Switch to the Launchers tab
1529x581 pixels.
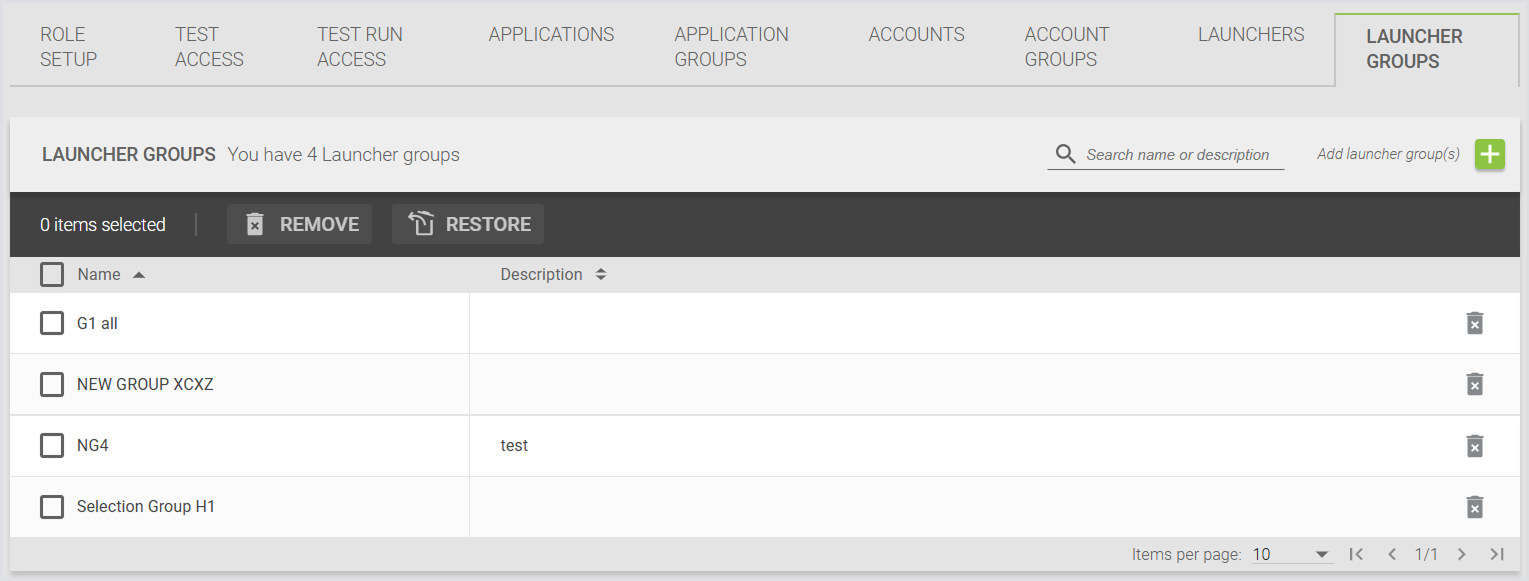click(1251, 35)
